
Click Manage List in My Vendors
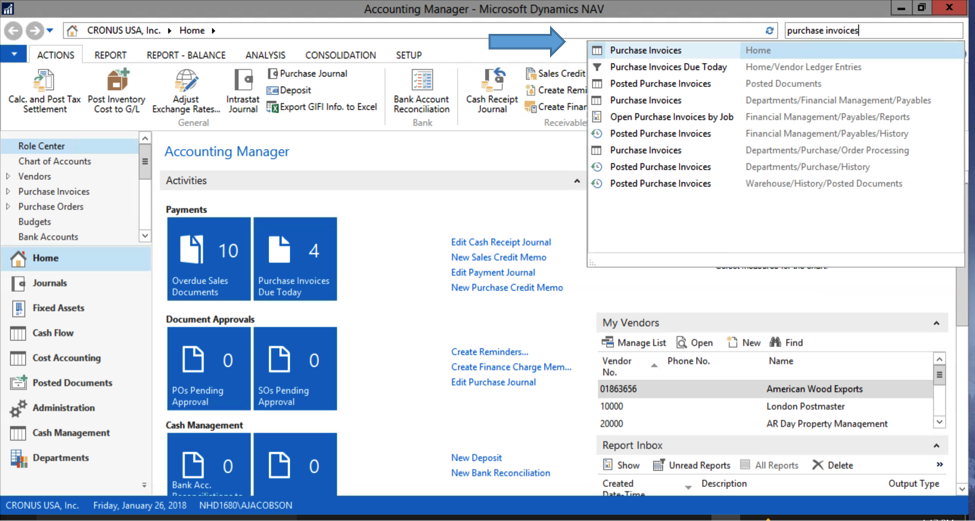(634, 343)
